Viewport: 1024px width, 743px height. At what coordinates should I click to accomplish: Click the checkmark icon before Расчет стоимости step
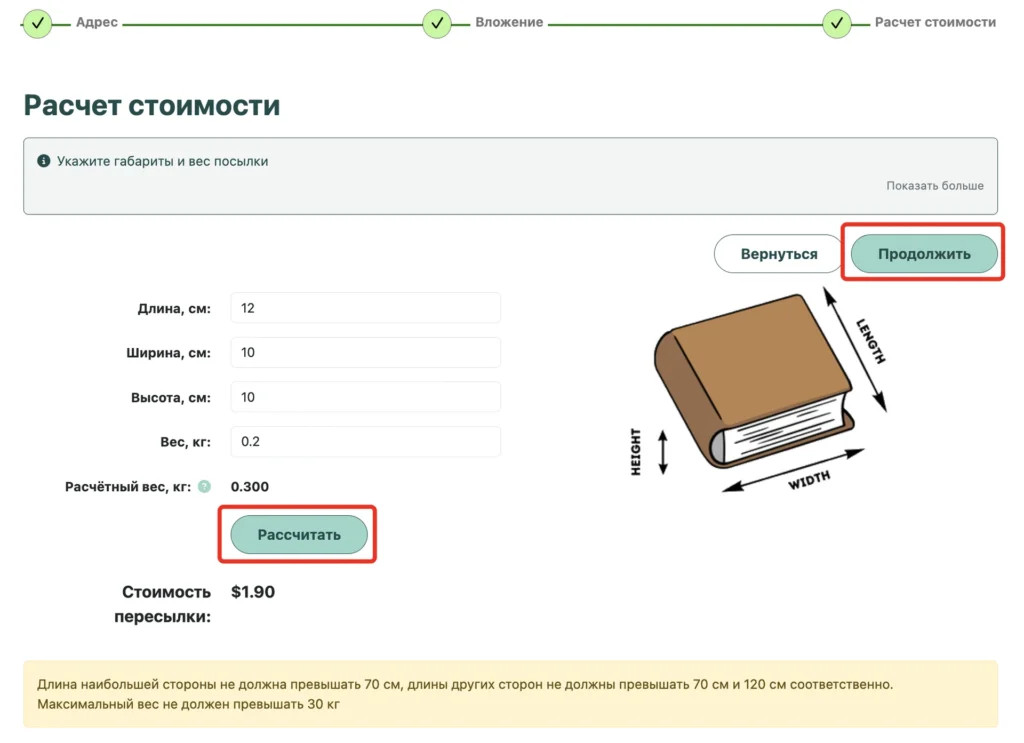(x=837, y=24)
